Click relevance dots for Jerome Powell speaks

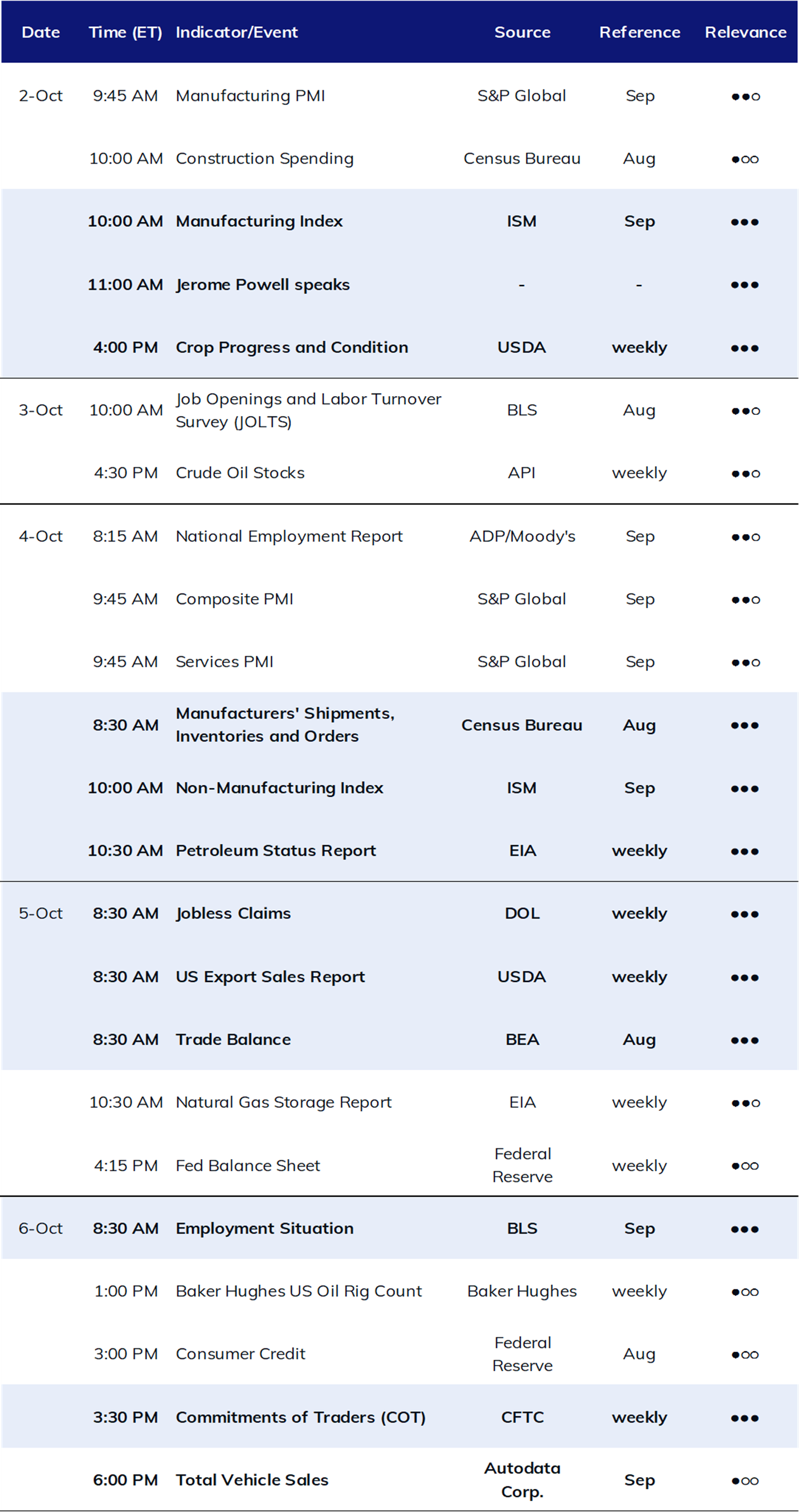[744, 286]
